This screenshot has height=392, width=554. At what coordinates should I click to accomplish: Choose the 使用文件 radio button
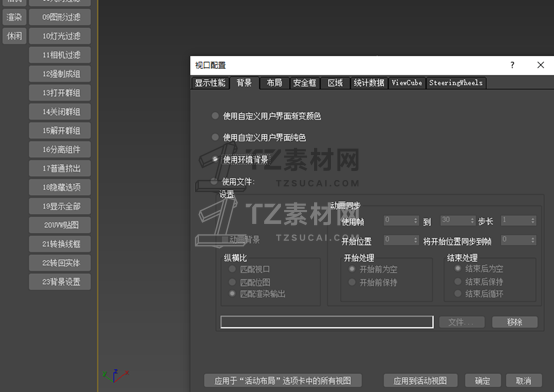[x=214, y=182]
